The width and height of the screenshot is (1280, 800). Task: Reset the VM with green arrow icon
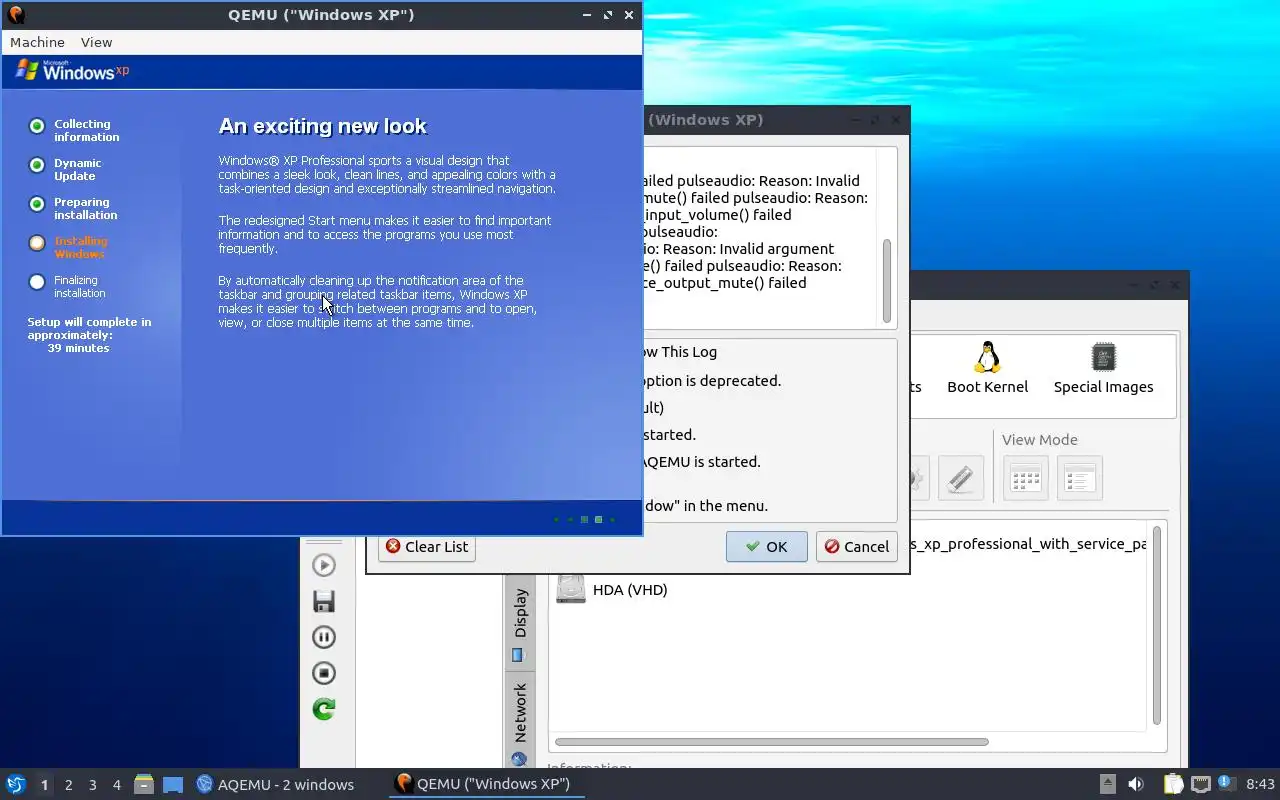pos(324,709)
